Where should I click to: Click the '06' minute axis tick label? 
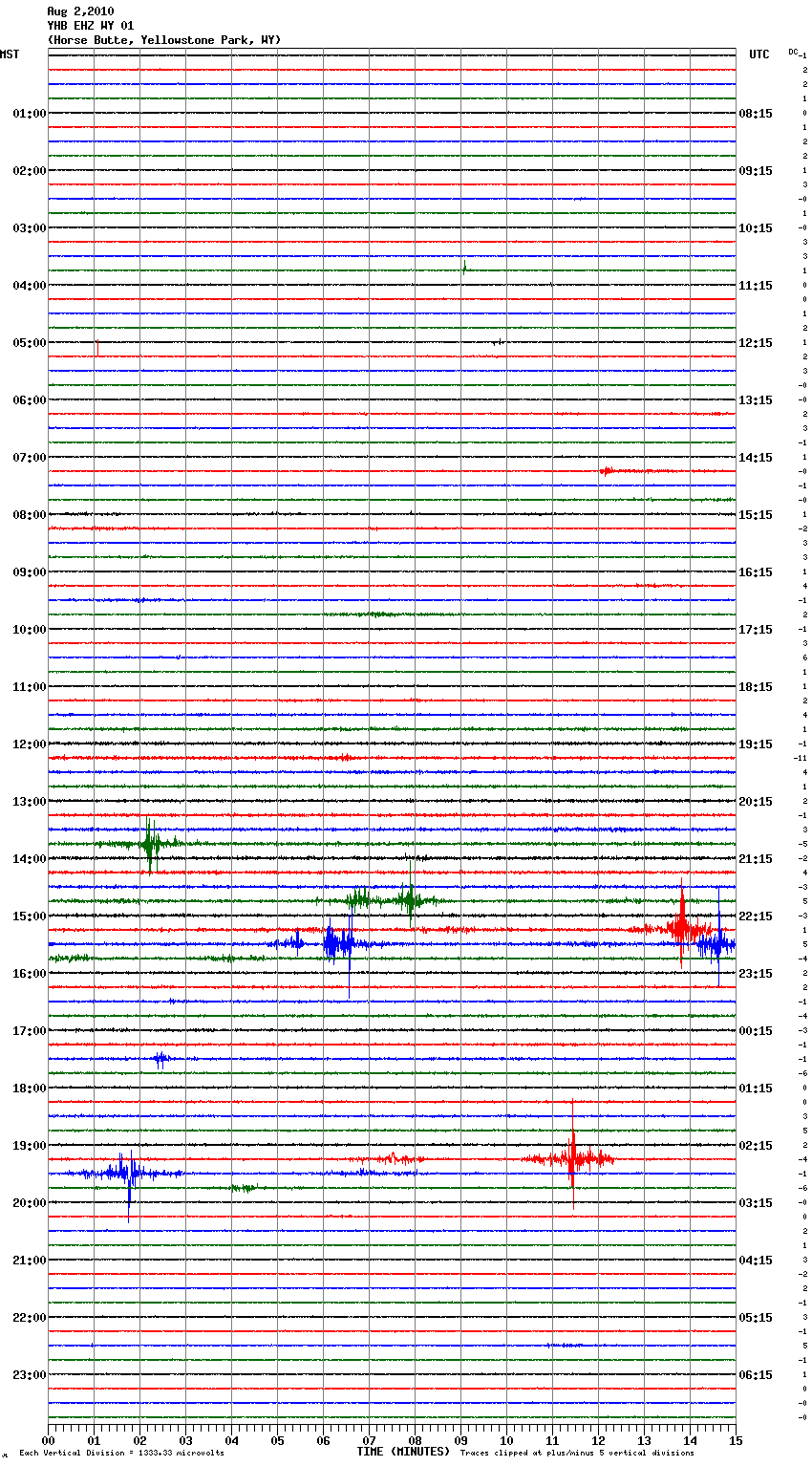[323, 1441]
